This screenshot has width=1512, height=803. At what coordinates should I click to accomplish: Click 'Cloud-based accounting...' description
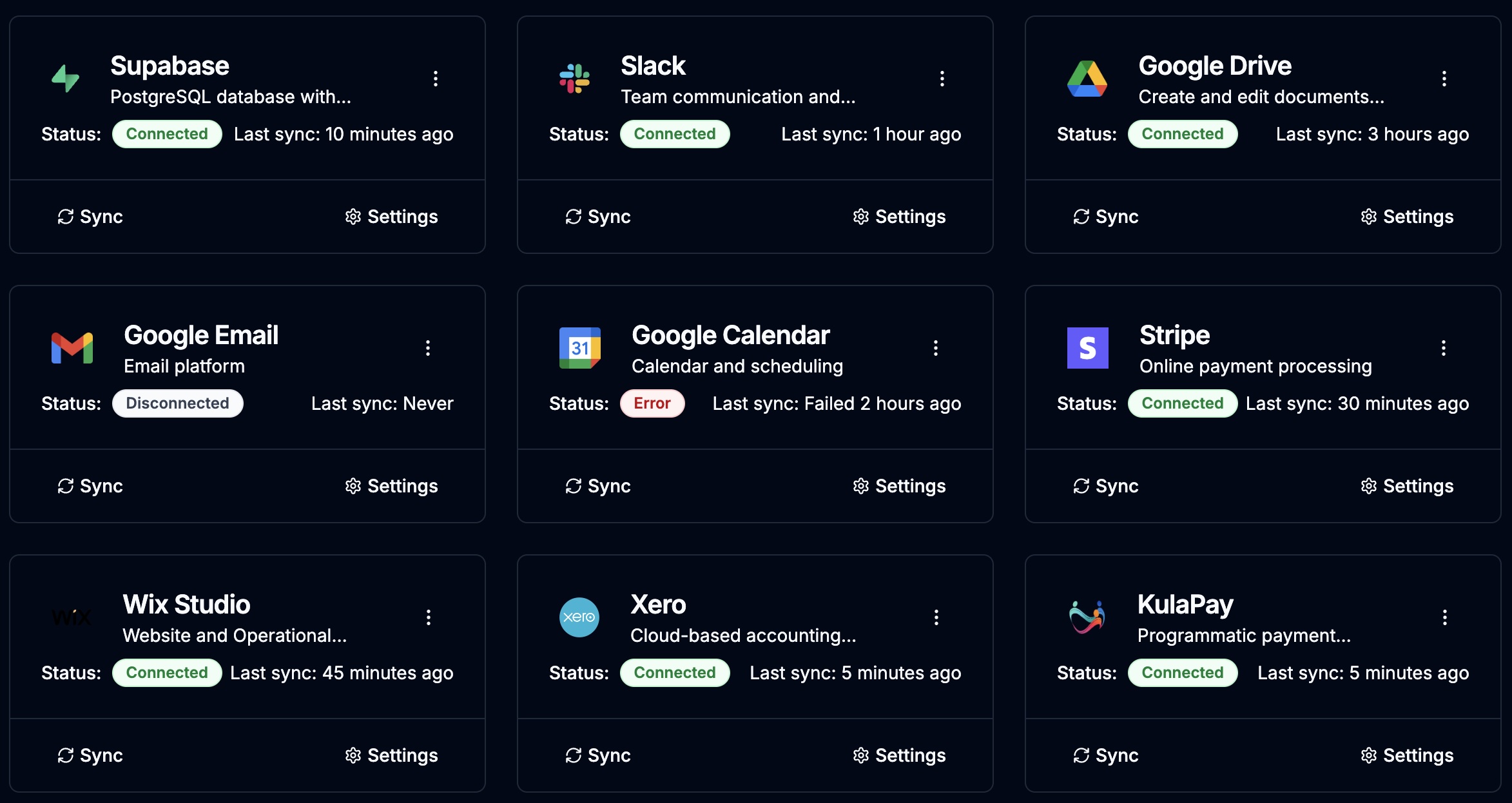[x=743, y=635]
